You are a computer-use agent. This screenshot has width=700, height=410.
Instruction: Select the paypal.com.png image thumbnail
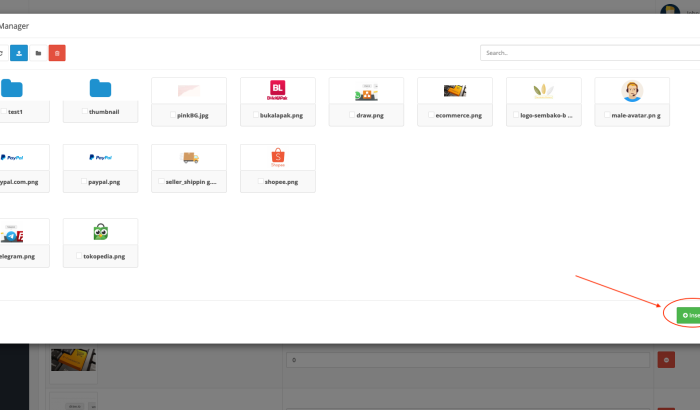click(12, 157)
